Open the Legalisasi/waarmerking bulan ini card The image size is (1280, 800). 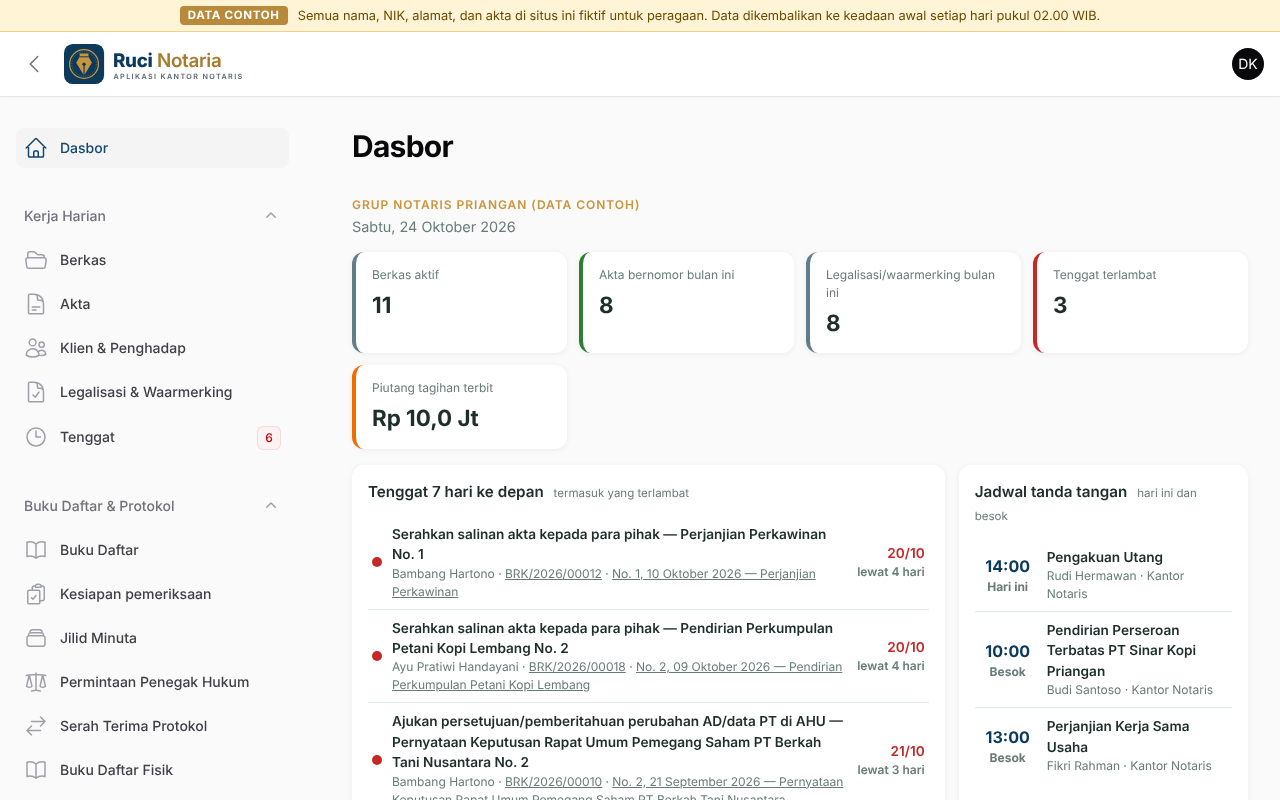click(x=914, y=302)
